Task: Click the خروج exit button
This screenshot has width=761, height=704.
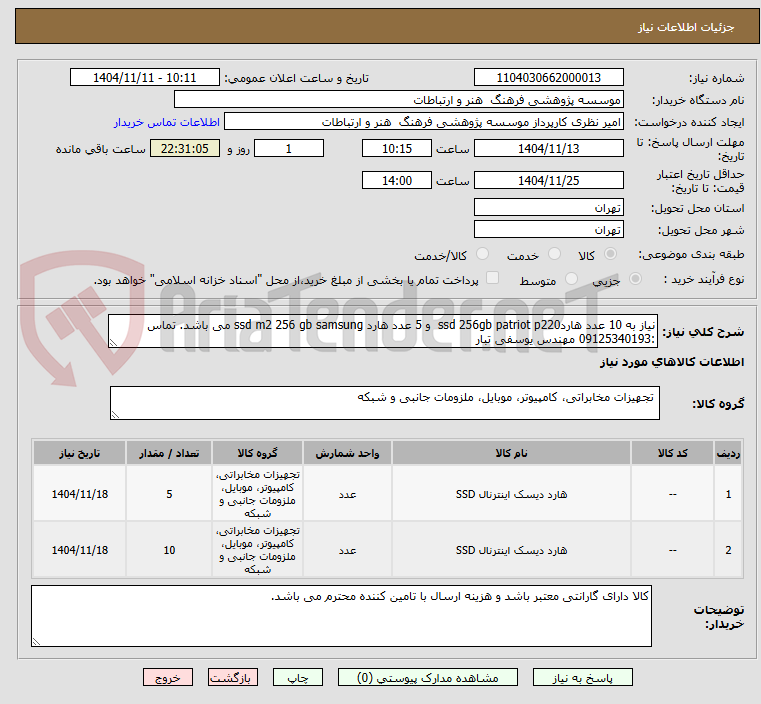Action: [x=167, y=677]
